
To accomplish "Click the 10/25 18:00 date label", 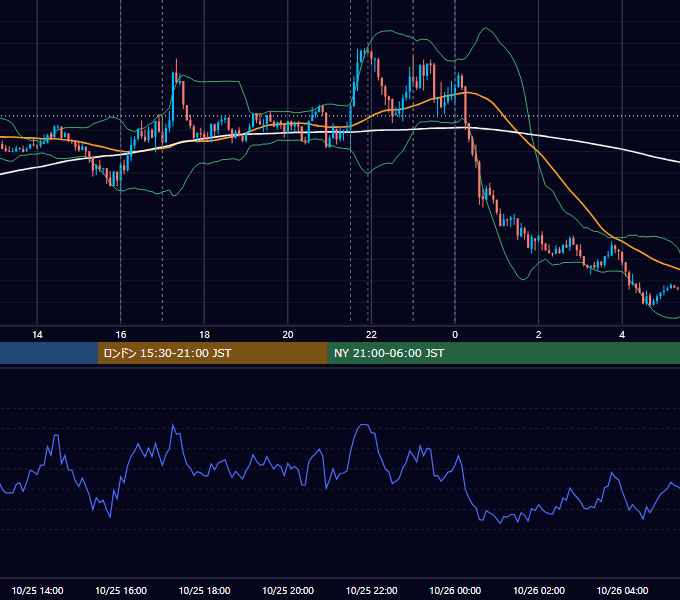I will click(x=204, y=590).
